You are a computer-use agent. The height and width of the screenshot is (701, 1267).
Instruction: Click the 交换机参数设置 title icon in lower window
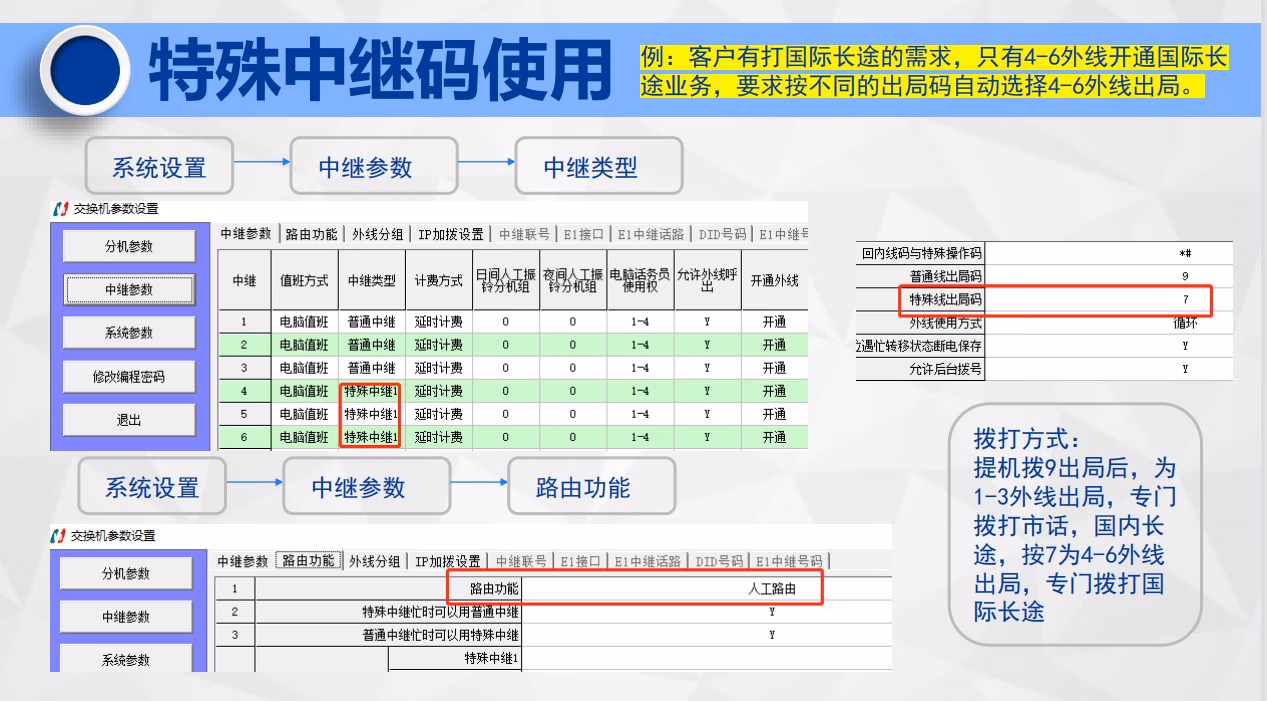[60, 536]
